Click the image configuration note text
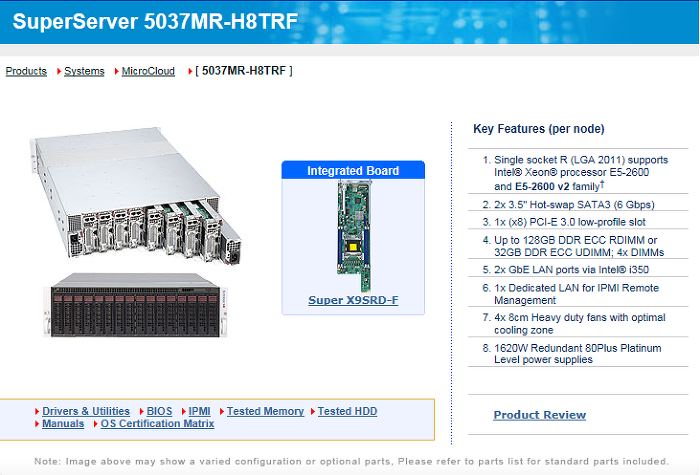This screenshot has height=475, width=700. [x=351, y=461]
